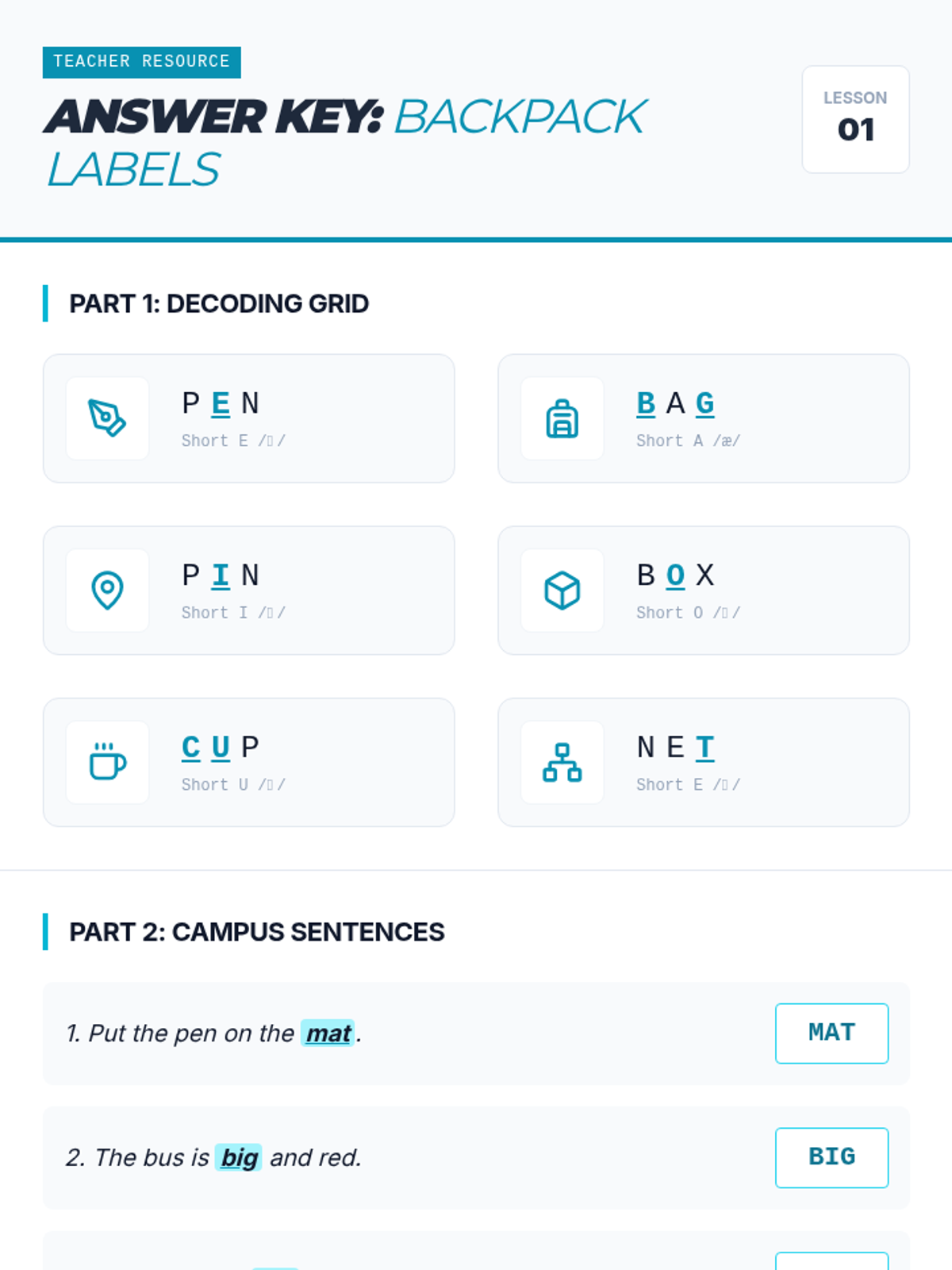952x1270 pixels.
Task: Click the coffee cup icon beside CUP
Action: coord(107,762)
